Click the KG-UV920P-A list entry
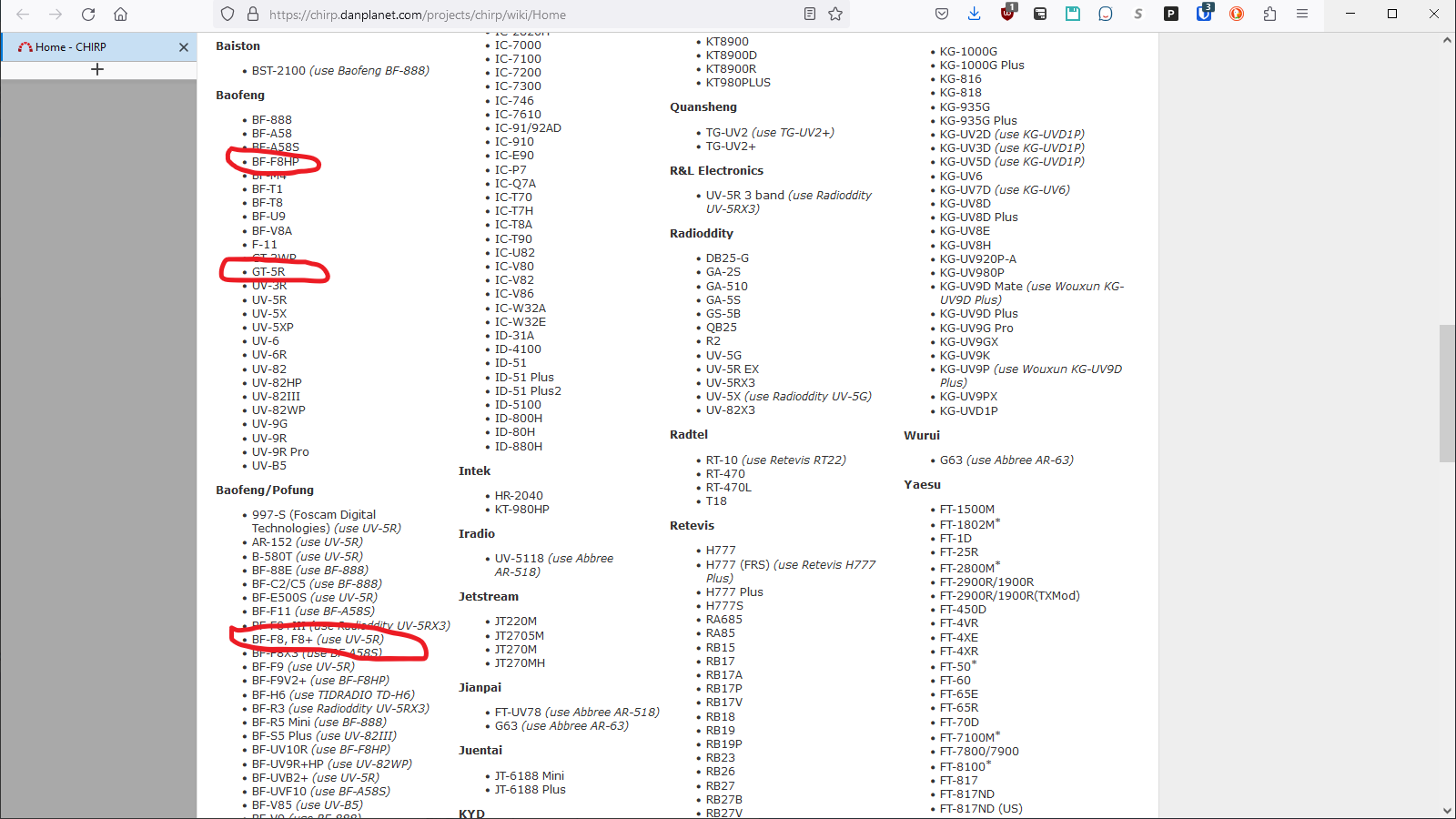 click(978, 259)
